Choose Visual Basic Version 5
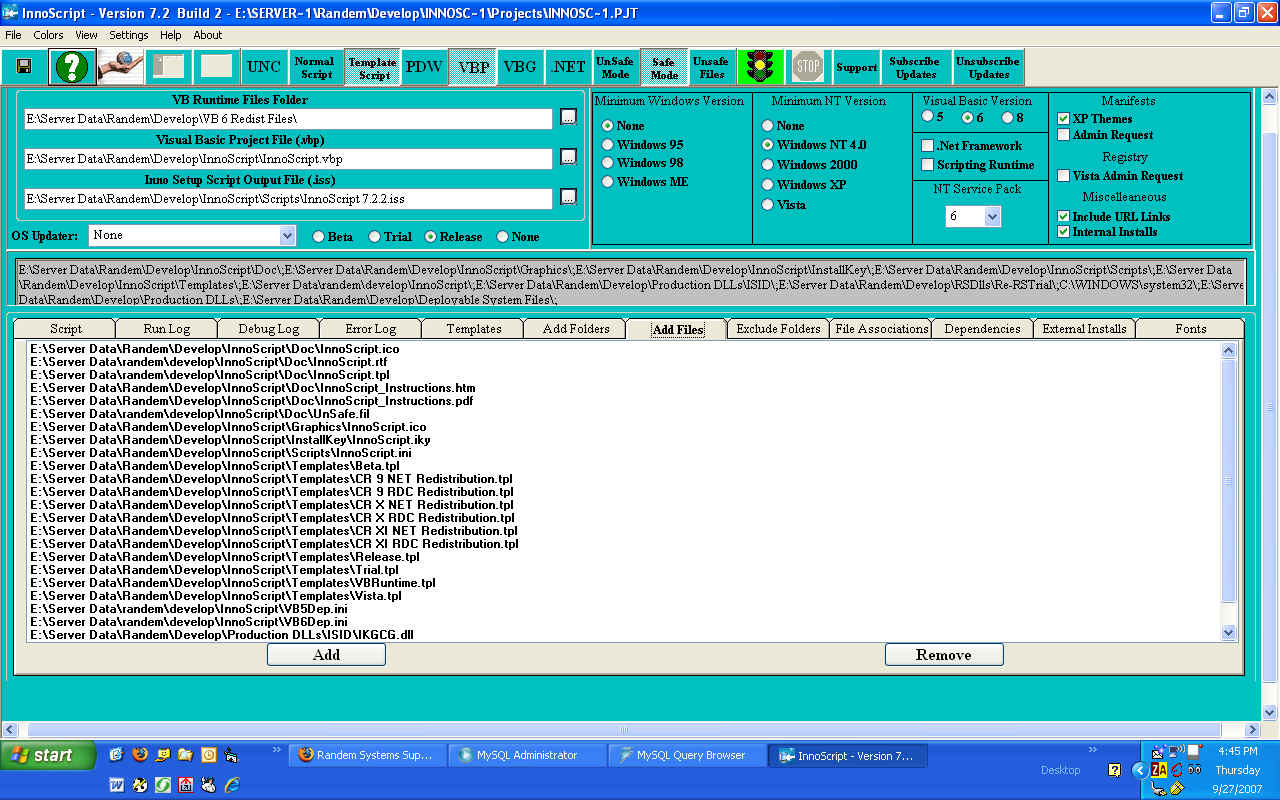1280x800 pixels. 927,117
